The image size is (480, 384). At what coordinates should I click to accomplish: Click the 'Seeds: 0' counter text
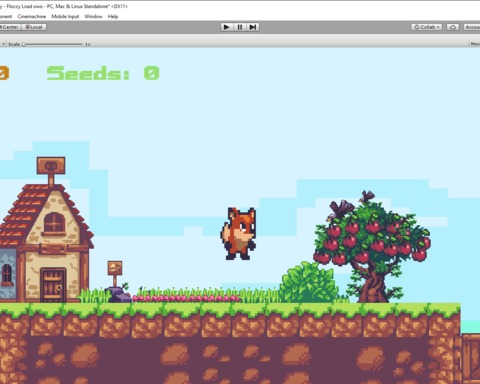[x=103, y=73]
